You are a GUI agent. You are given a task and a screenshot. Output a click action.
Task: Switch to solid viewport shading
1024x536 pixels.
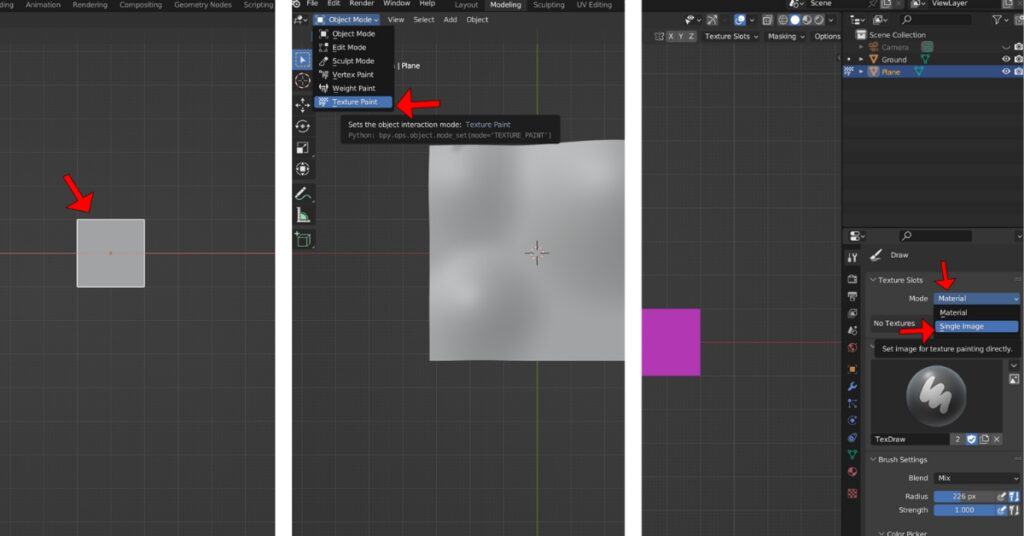tap(795, 20)
